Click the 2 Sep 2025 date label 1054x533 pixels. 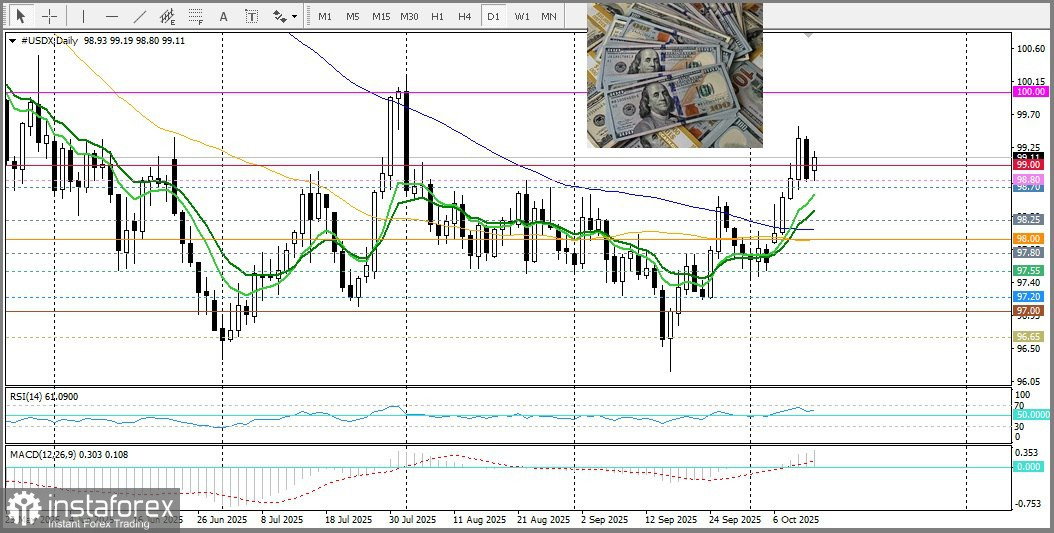(x=605, y=520)
